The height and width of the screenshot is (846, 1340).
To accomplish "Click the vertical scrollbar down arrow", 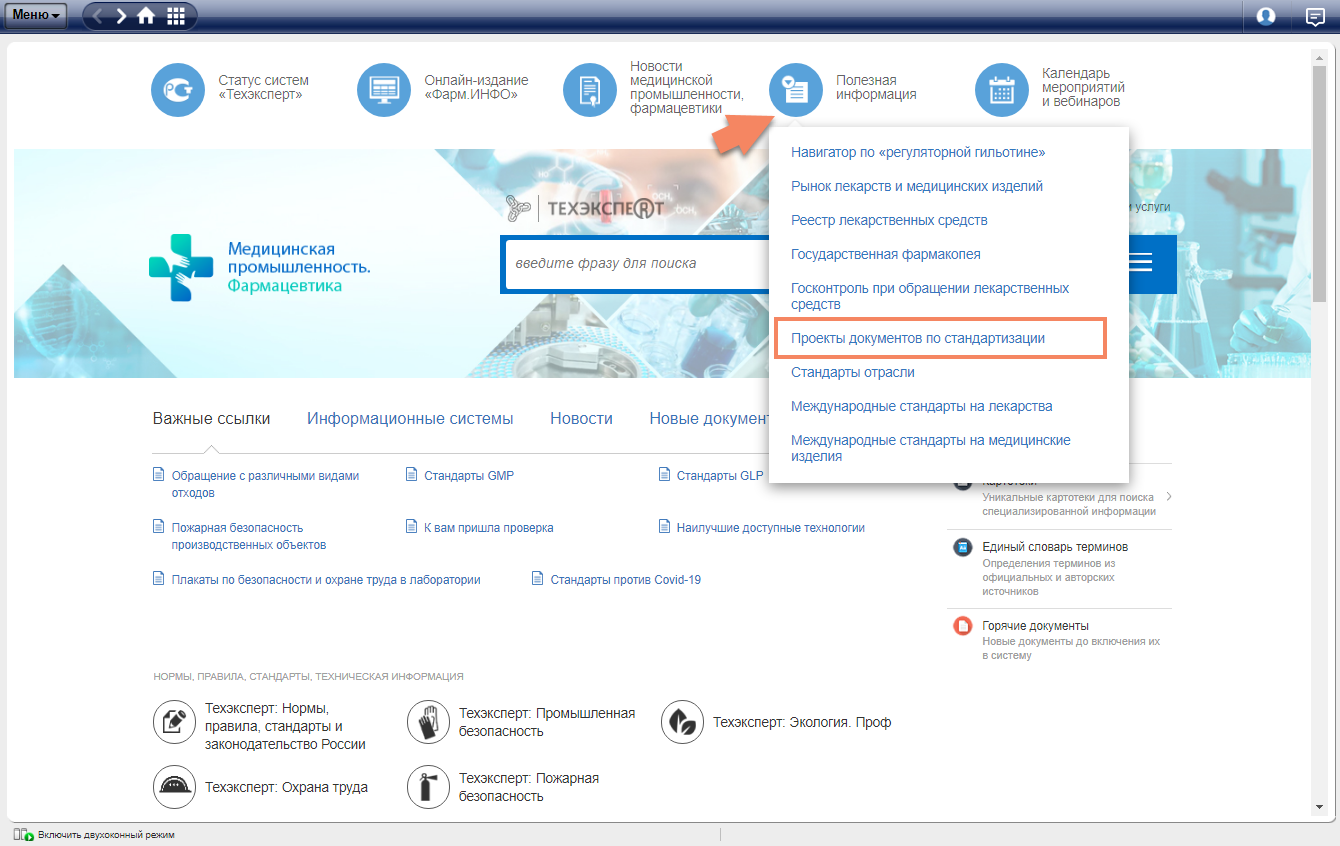I will [x=1319, y=807].
